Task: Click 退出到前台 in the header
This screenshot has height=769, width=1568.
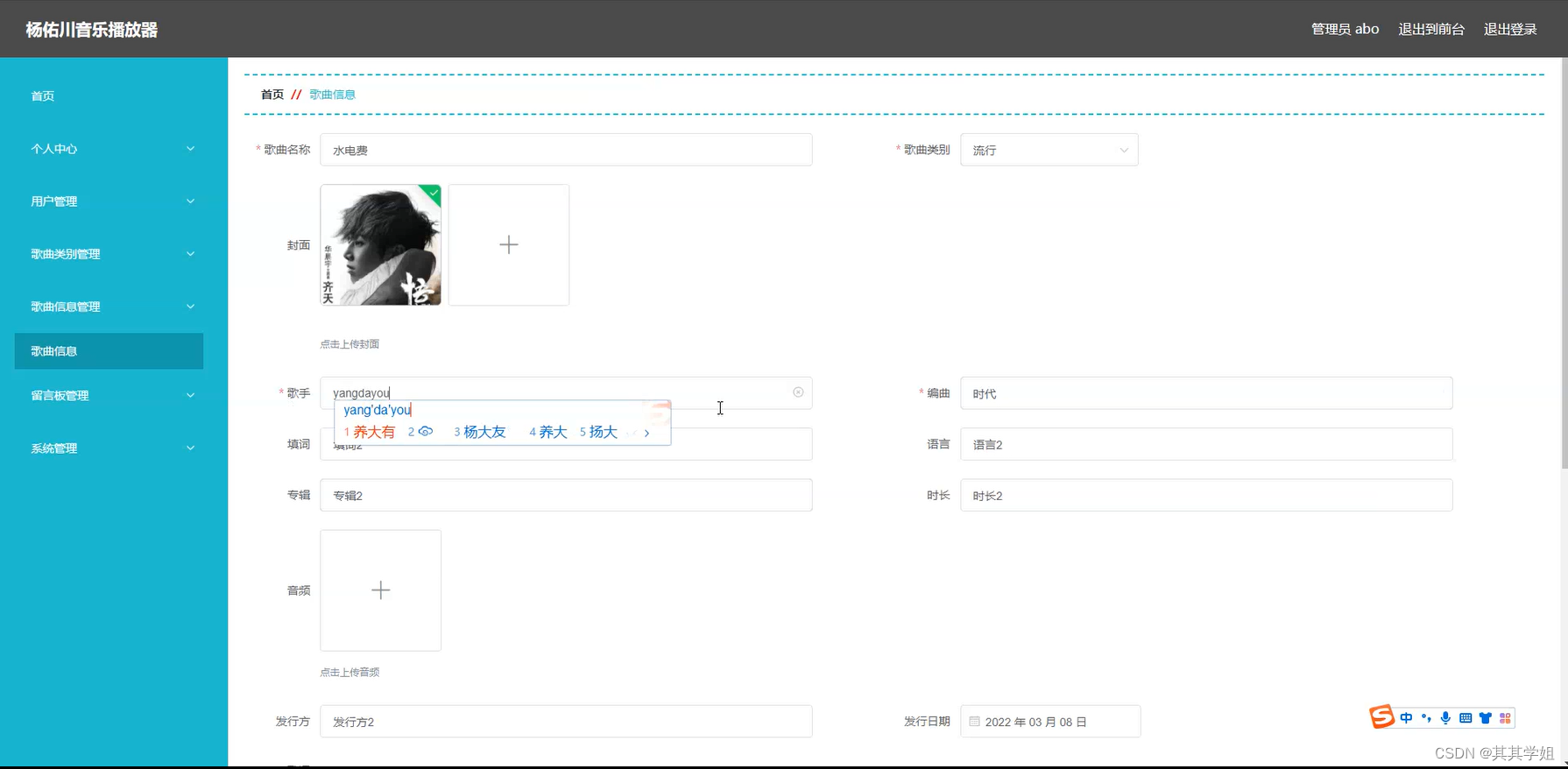Action: click(1431, 29)
